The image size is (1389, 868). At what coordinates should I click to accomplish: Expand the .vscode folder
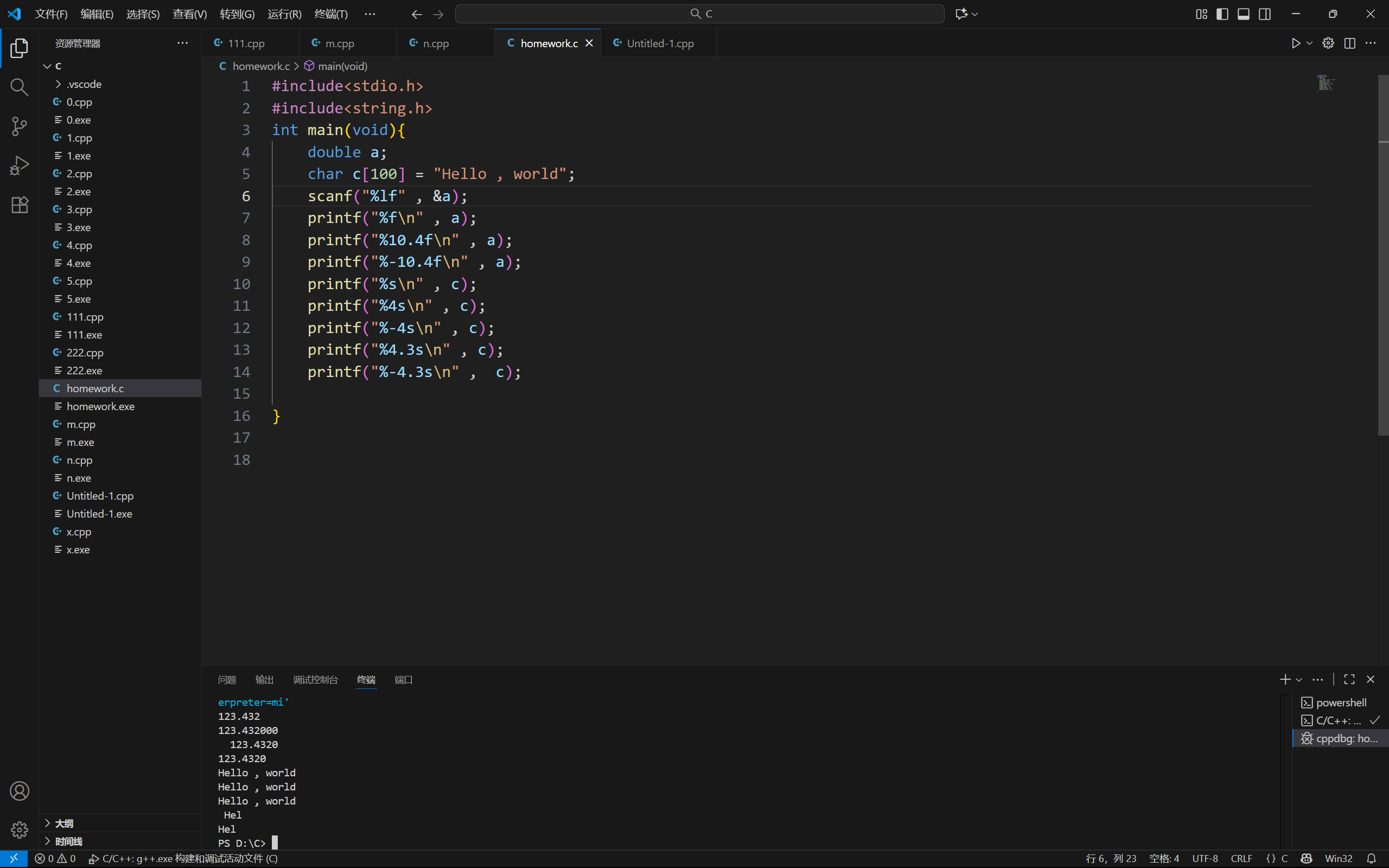coord(84,84)
